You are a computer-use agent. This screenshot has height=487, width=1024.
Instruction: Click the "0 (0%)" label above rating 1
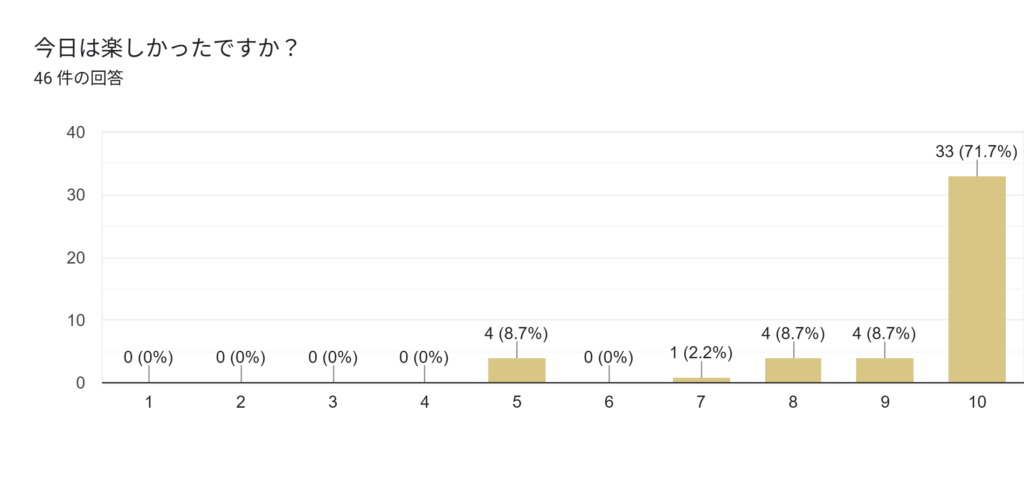click(x=149, y=357)
